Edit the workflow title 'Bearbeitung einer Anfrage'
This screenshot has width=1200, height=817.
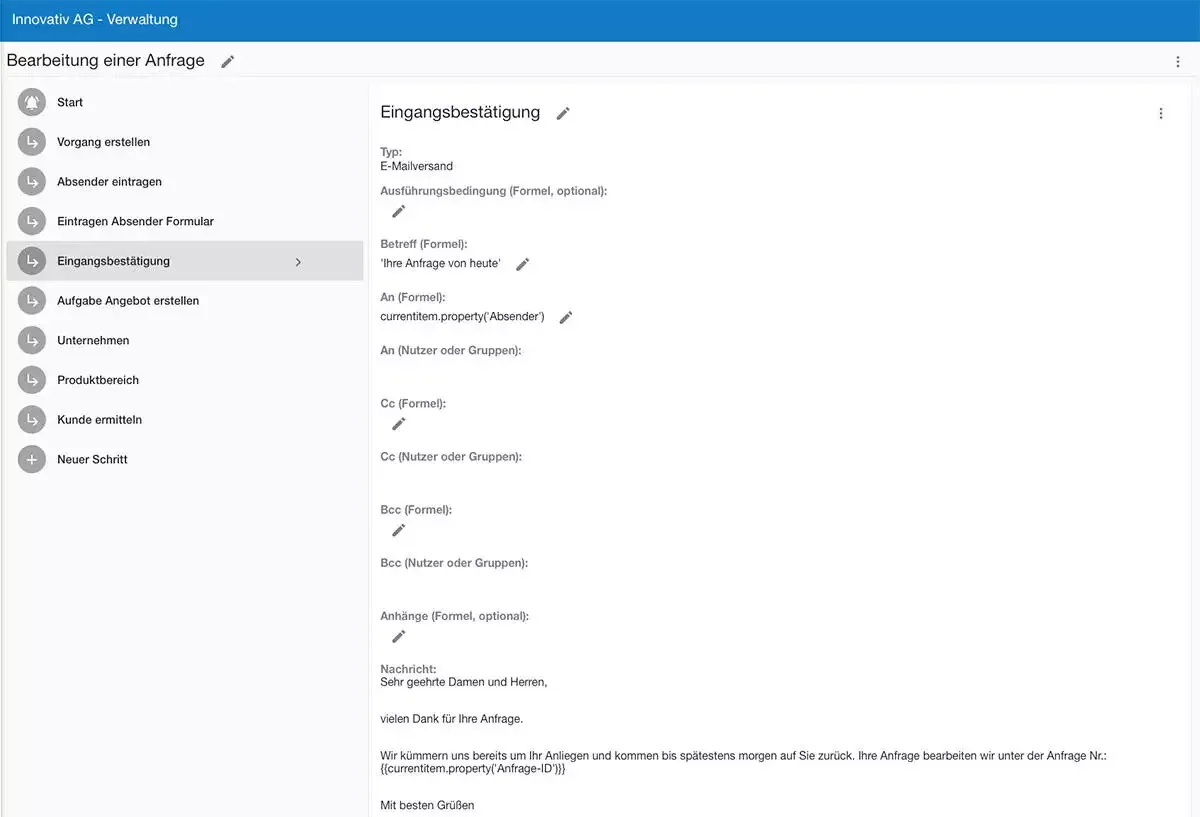228,62
